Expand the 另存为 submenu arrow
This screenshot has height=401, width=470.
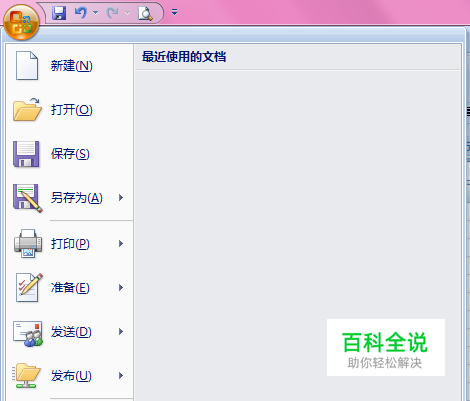pyautogui.click(x=121, y=198)
